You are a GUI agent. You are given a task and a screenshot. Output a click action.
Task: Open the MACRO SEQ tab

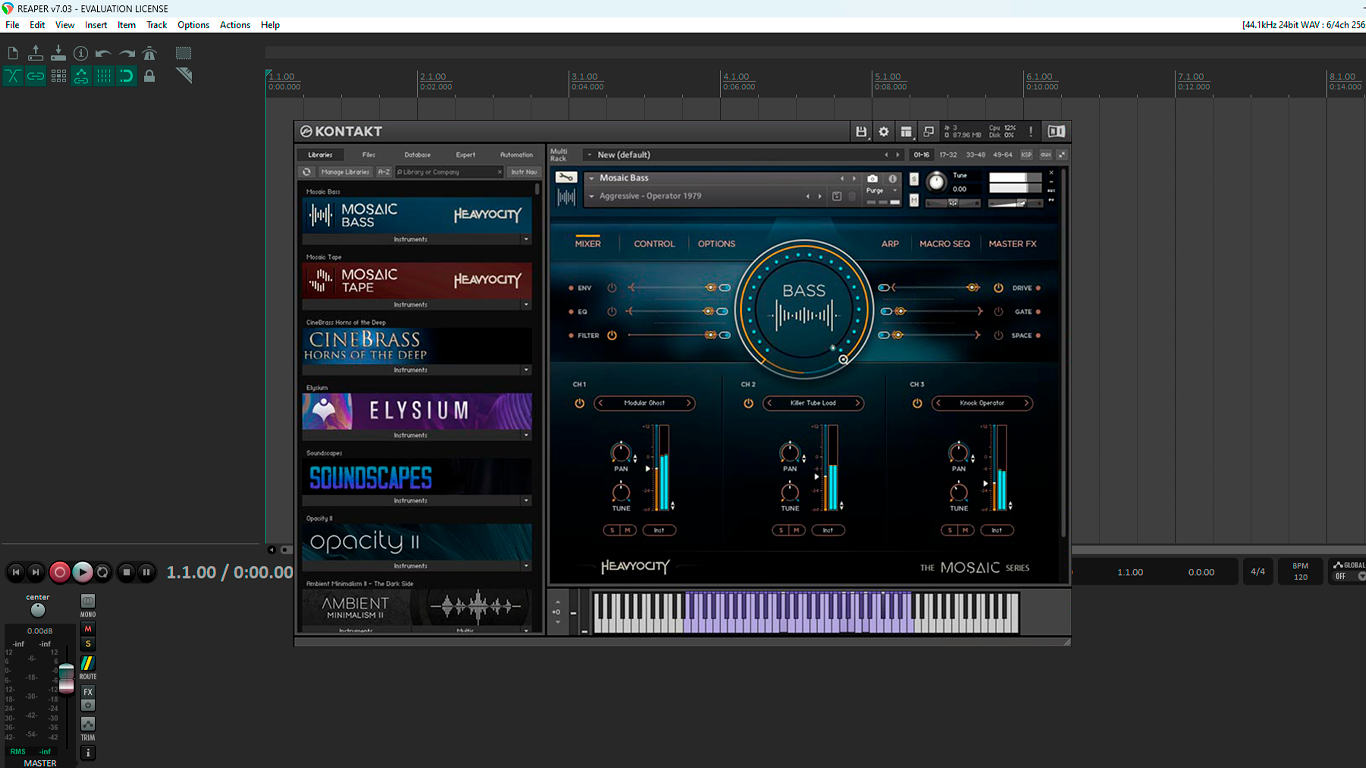[945, 244]
